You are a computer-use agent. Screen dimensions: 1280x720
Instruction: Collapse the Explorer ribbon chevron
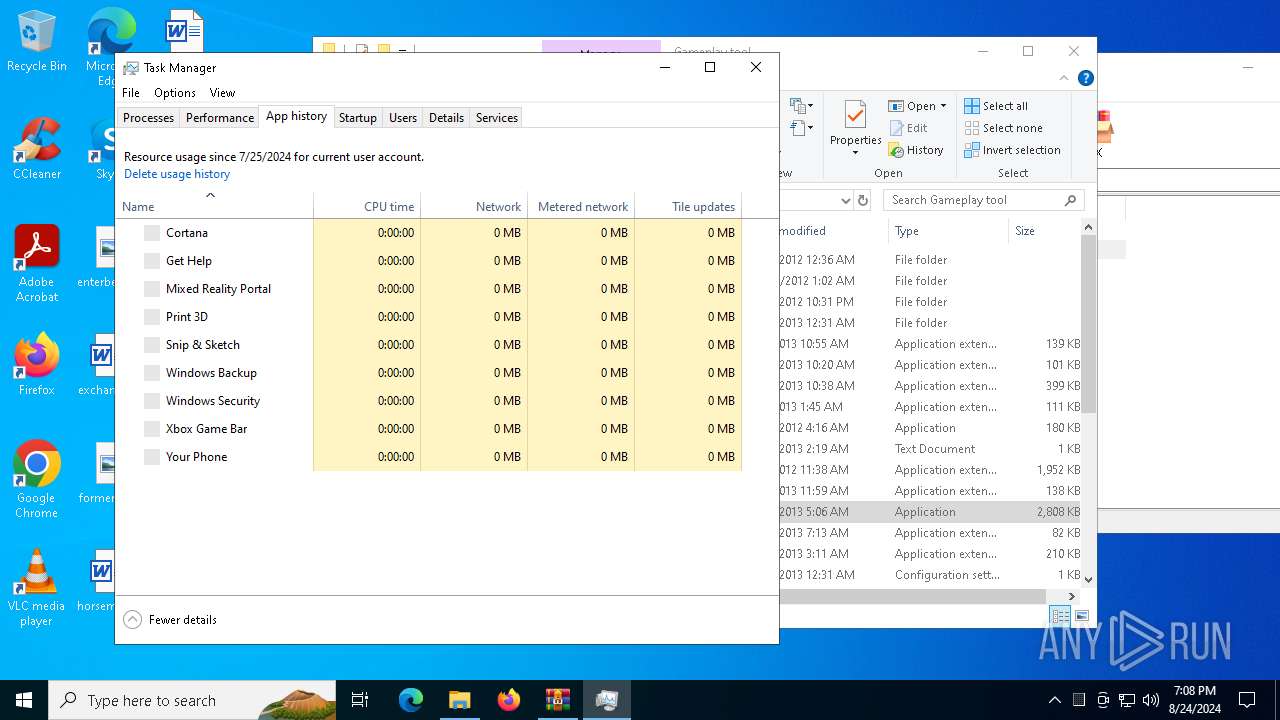1064,78
